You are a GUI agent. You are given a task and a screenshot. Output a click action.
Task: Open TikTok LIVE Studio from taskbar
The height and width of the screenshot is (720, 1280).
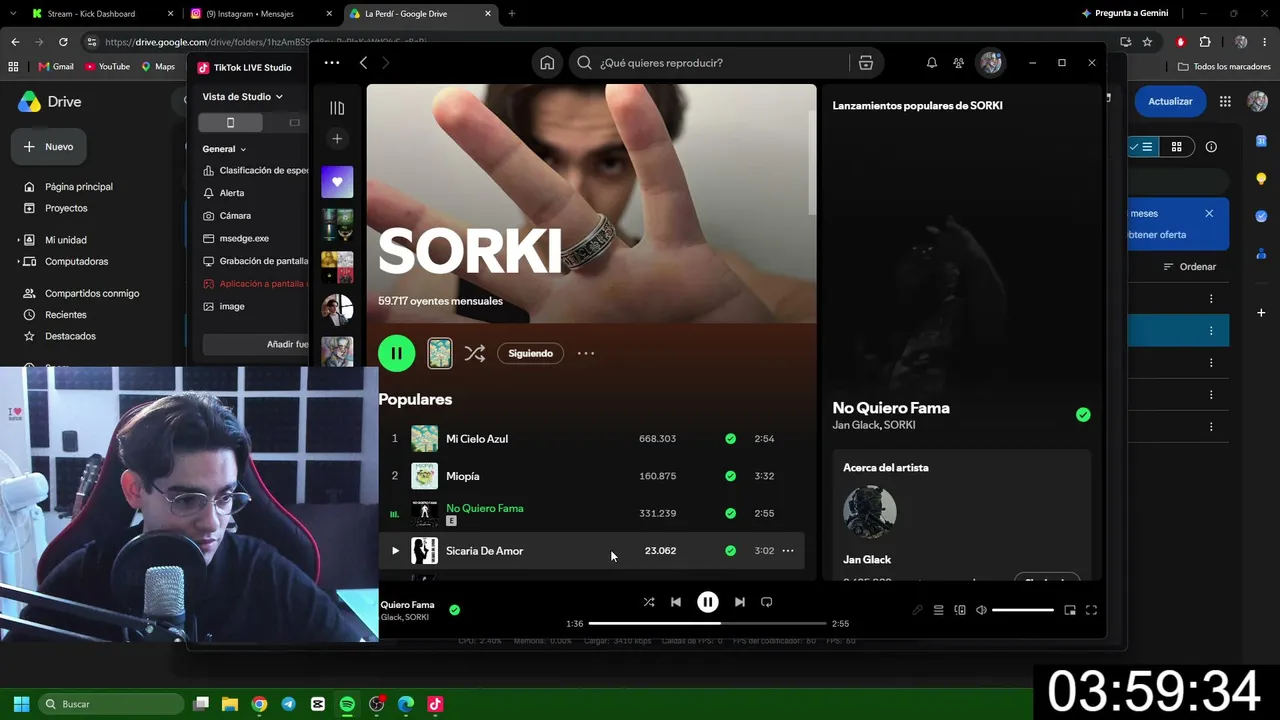pos(435,704)
